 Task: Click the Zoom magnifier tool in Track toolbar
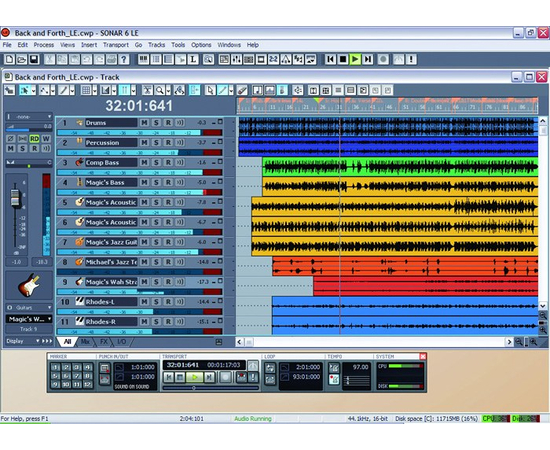coord(160,90)
